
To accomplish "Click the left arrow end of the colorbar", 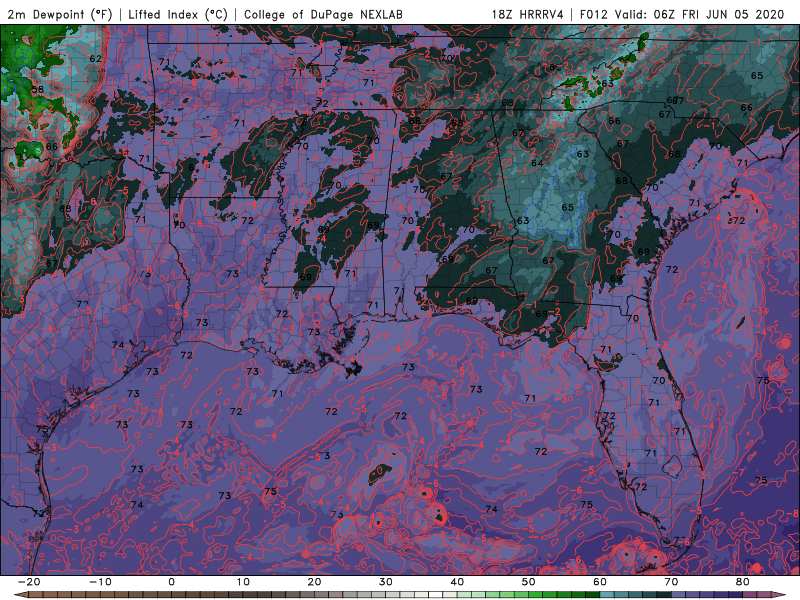I will click(x=20, y=595).
